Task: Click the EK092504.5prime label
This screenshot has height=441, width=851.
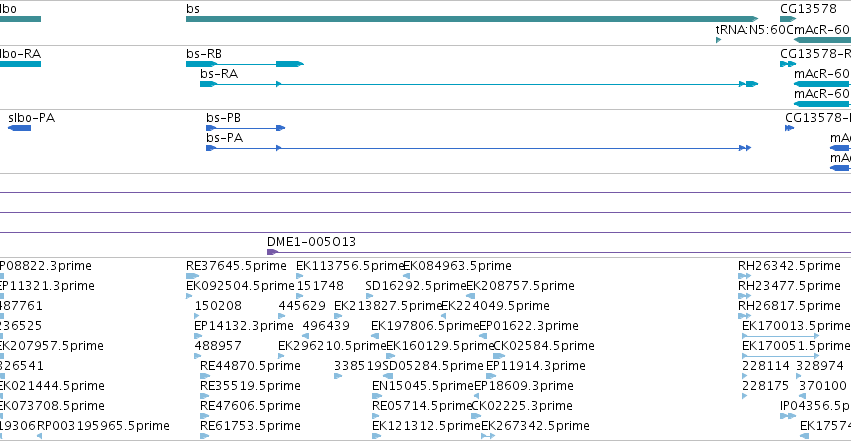Action: click(240, 286)
